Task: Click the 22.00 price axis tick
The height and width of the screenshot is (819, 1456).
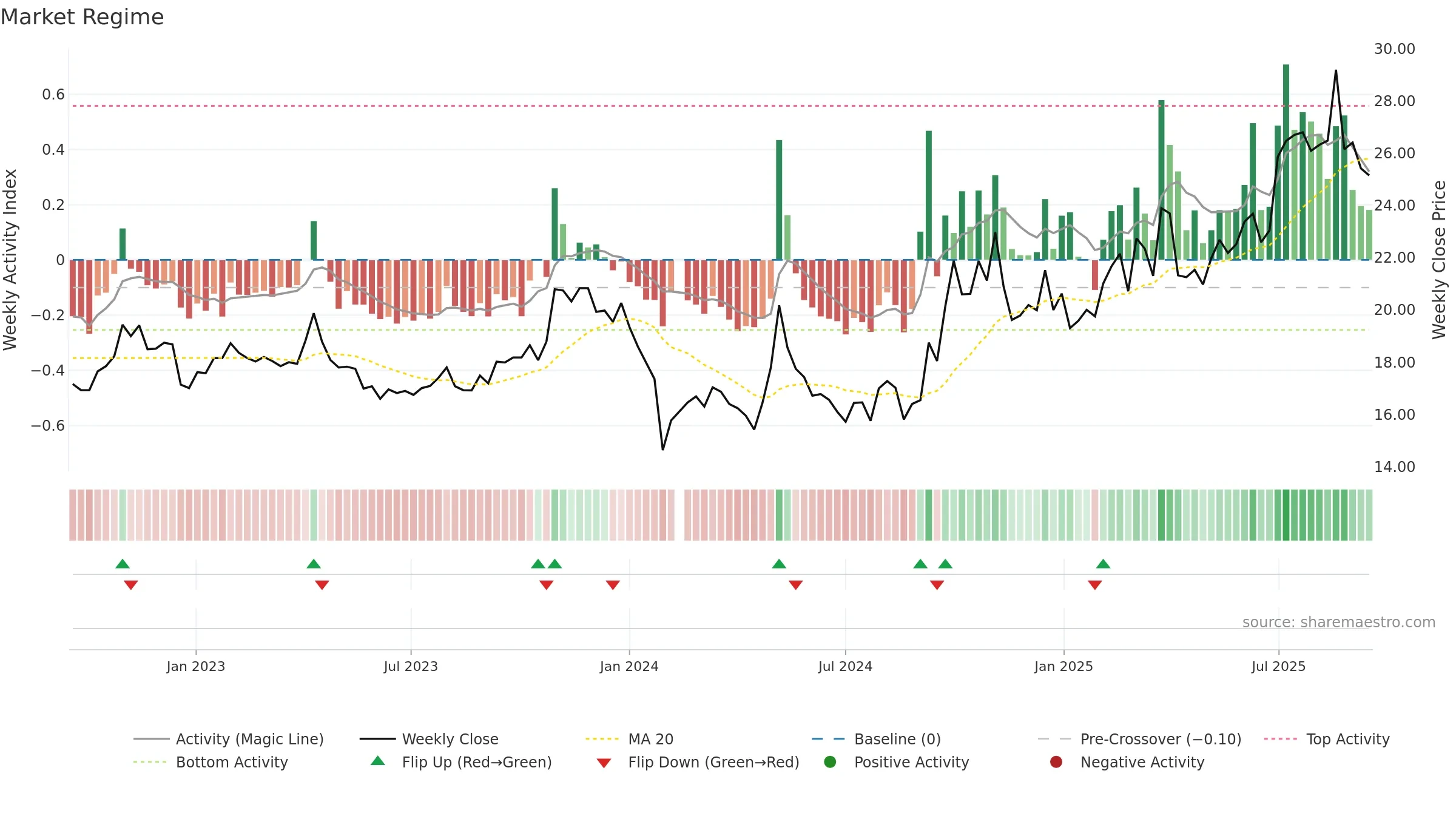Action: tap(1395, 257)
